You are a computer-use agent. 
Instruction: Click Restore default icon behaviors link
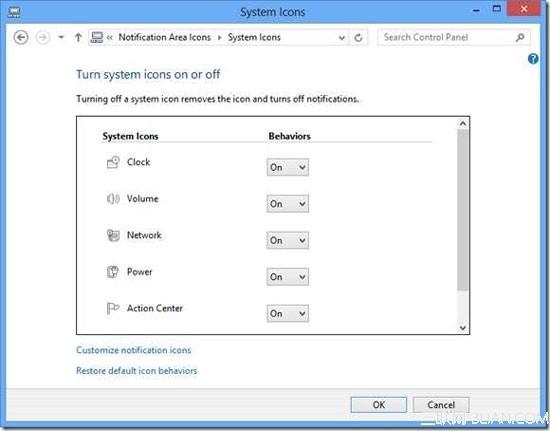click(x=136, y=371)
